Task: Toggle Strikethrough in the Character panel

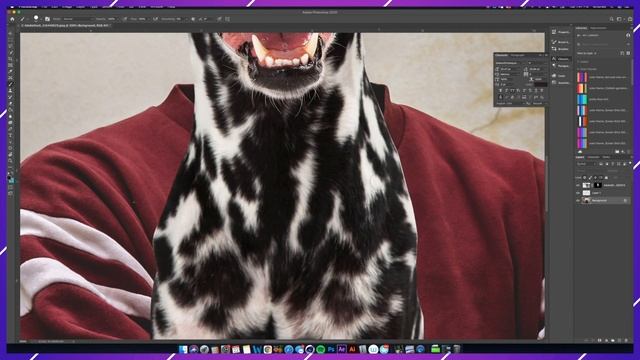Action: [542, 91]
